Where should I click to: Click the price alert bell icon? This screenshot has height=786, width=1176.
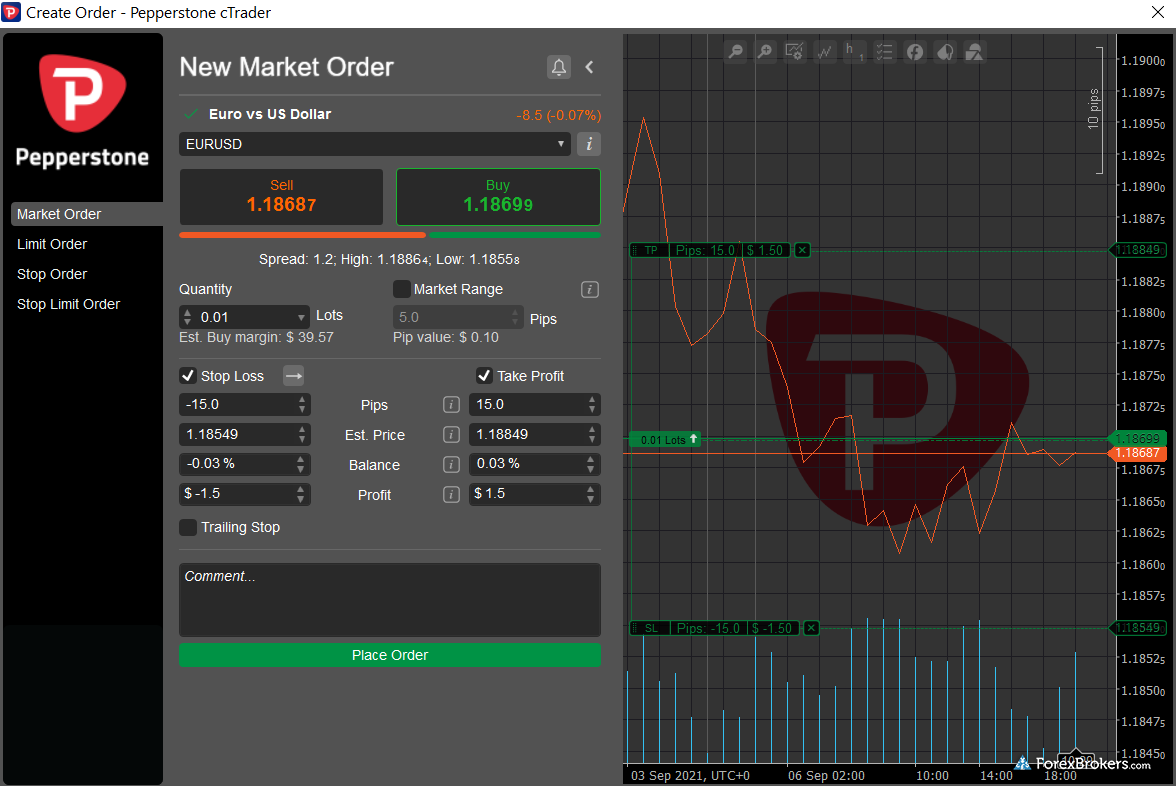[559, 68]
